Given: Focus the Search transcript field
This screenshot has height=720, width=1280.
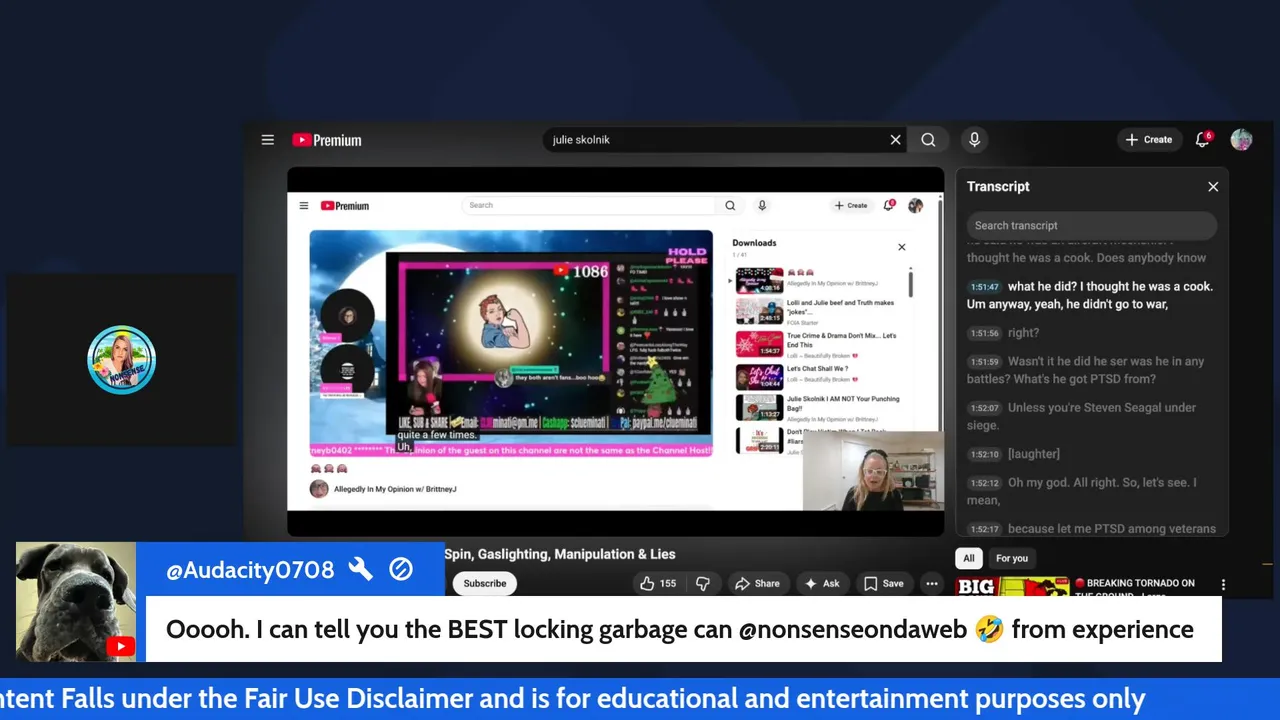Looking at the screenshot, I should (1091, 226).
